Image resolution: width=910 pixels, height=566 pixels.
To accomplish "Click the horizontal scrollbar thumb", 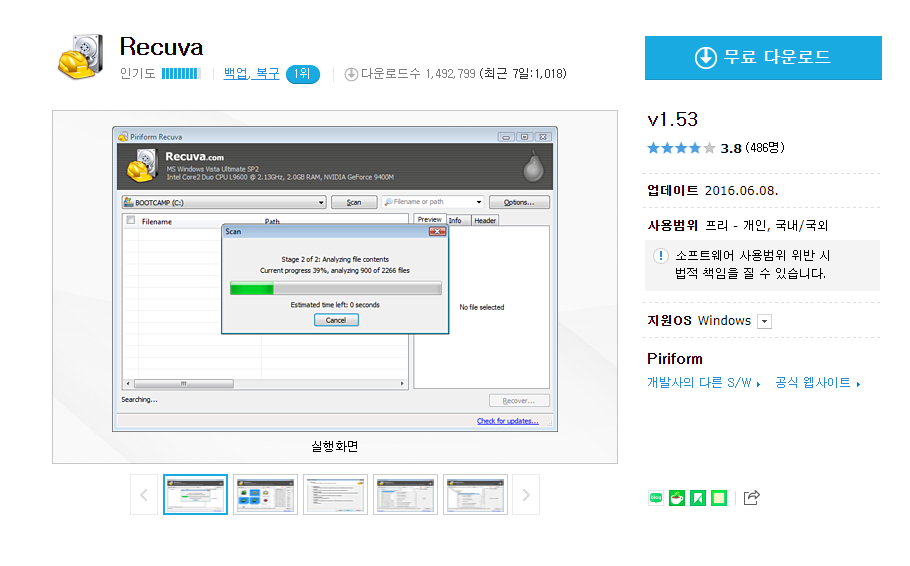I will pos(183,384).
